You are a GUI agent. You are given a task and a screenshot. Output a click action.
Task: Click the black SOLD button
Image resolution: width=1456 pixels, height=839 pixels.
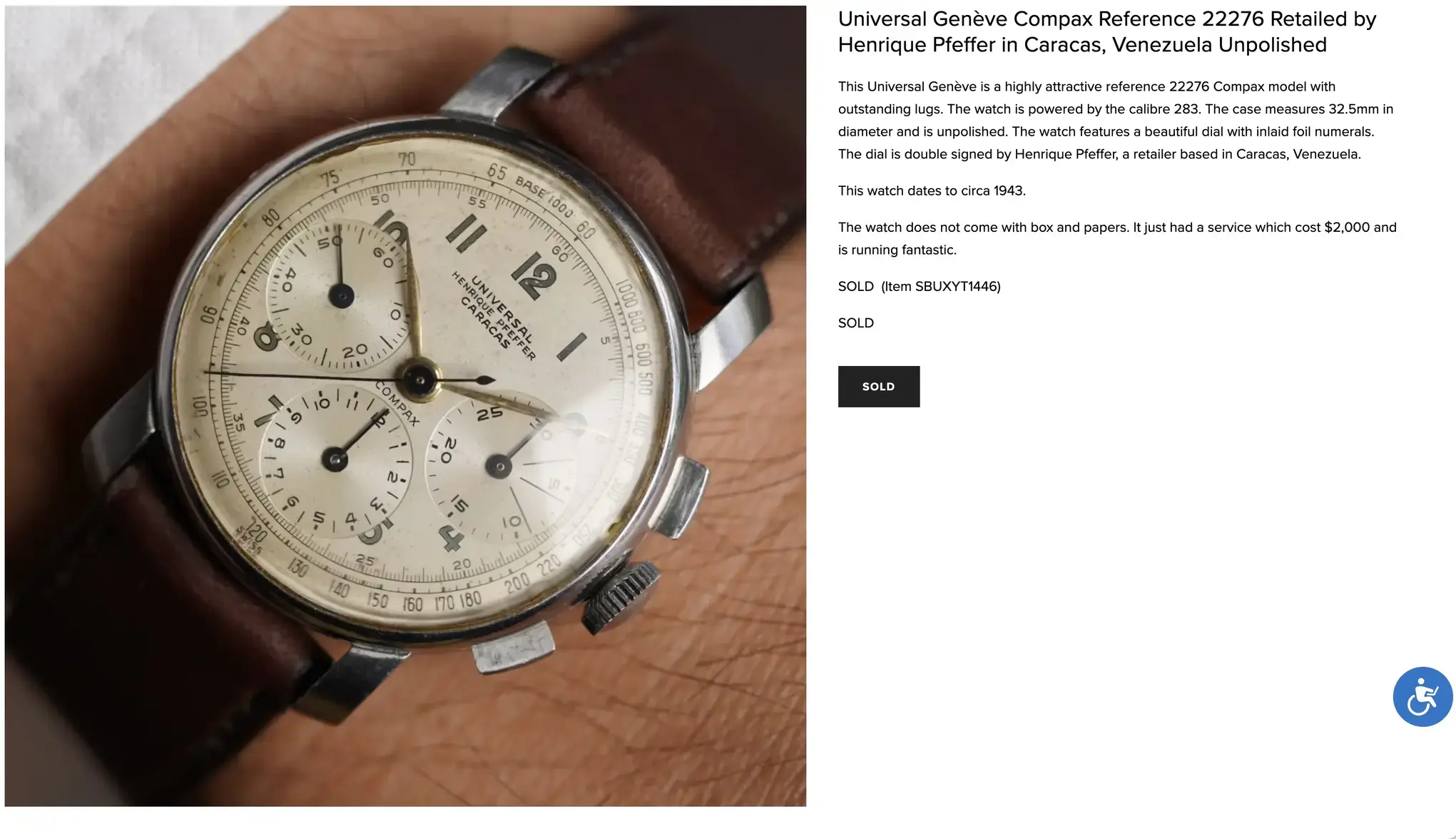pyautogui.click(x=878, y=387)
